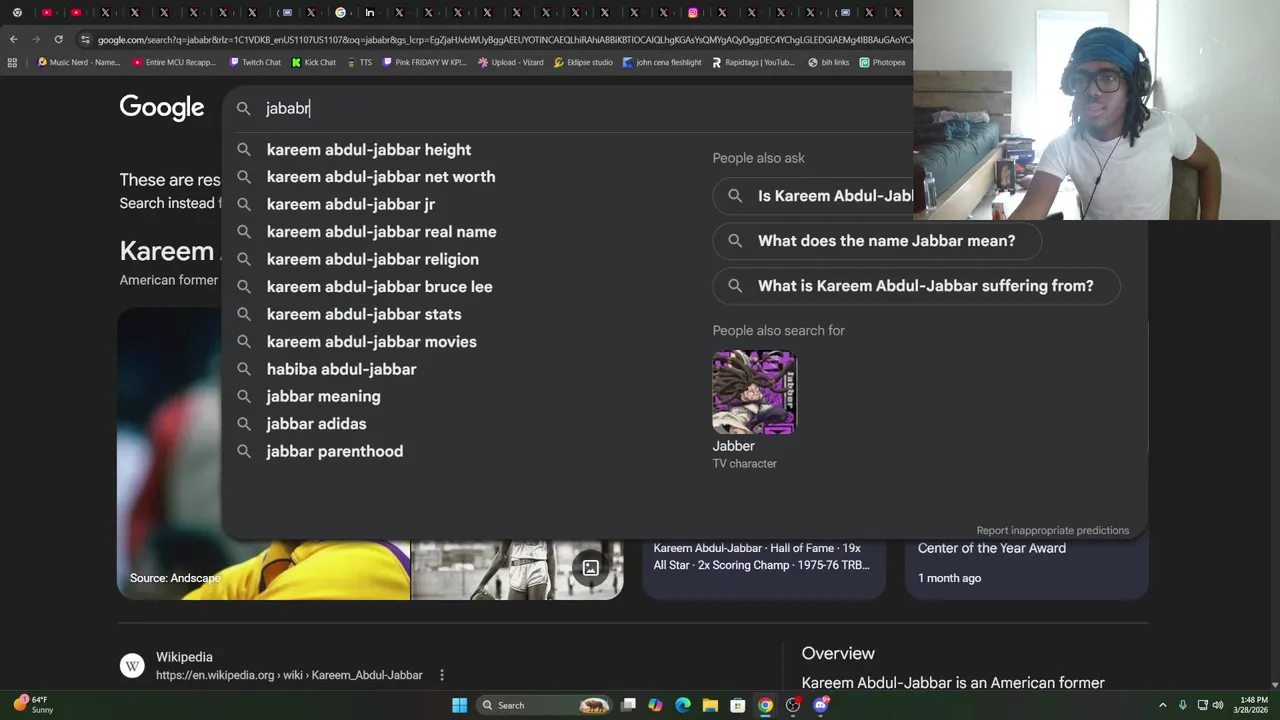This screenshot has height=720, width=1280.
Task: Switch to the Google tab with G favicon
Action: pos(341,12)
